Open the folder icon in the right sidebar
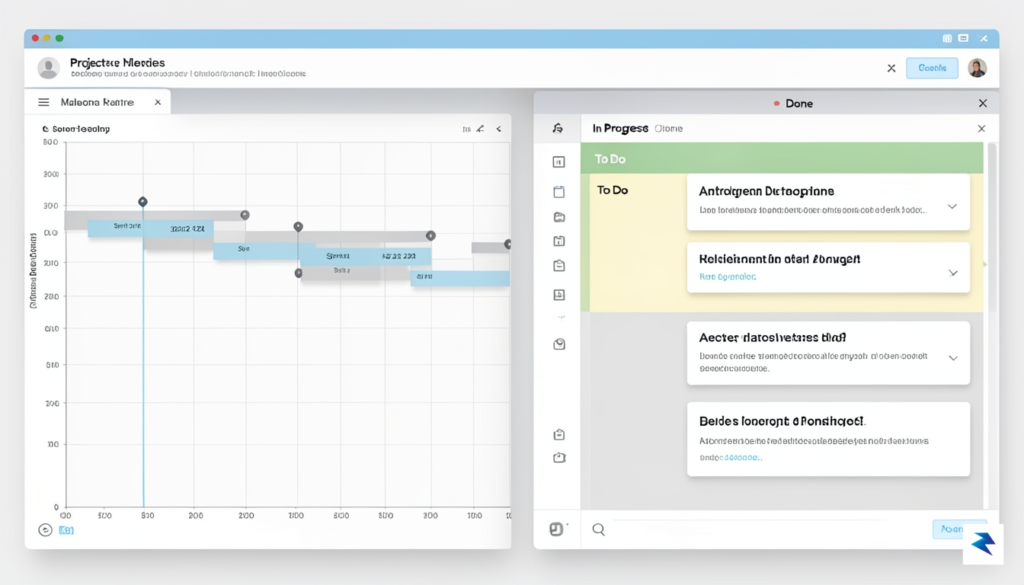 [x=559, y=217]
